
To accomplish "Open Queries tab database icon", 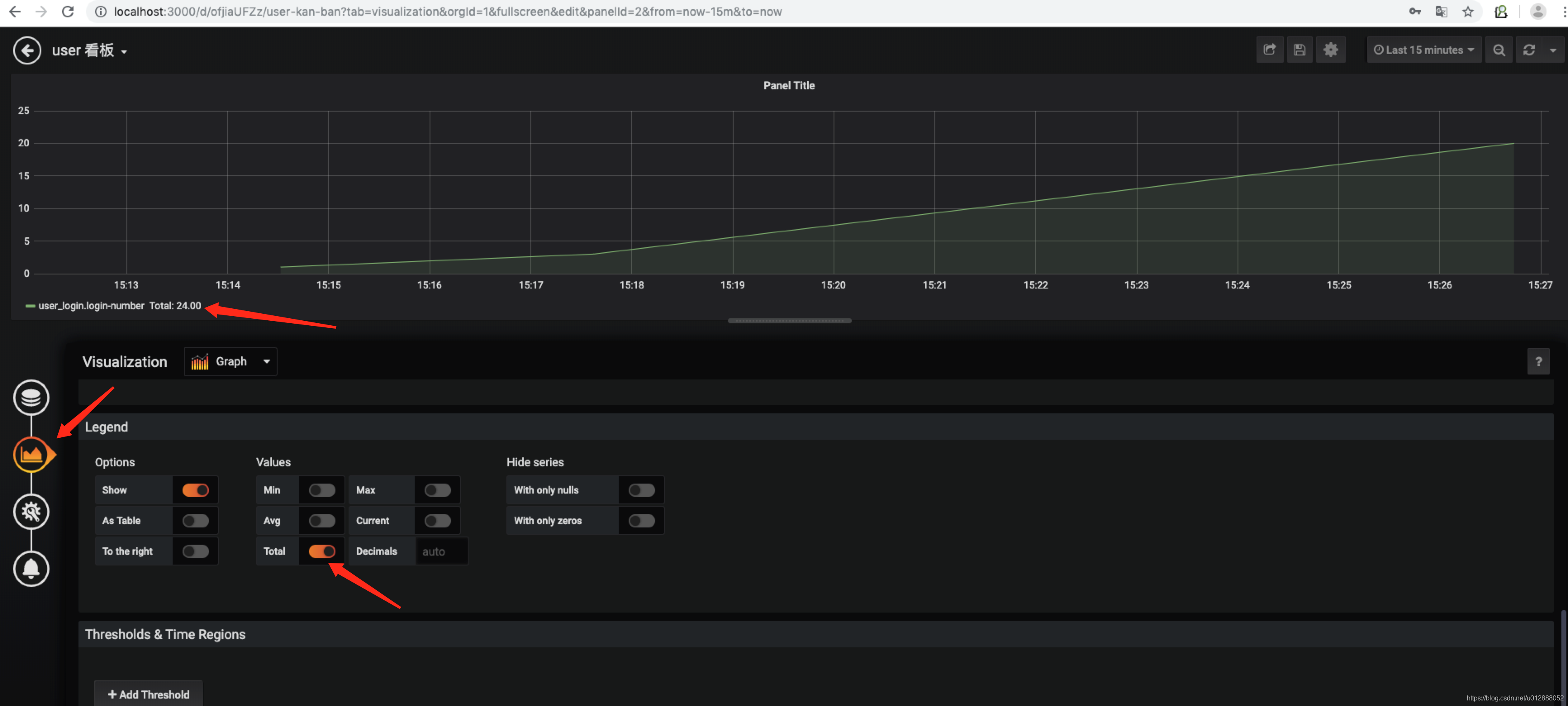I will (31, 398).
